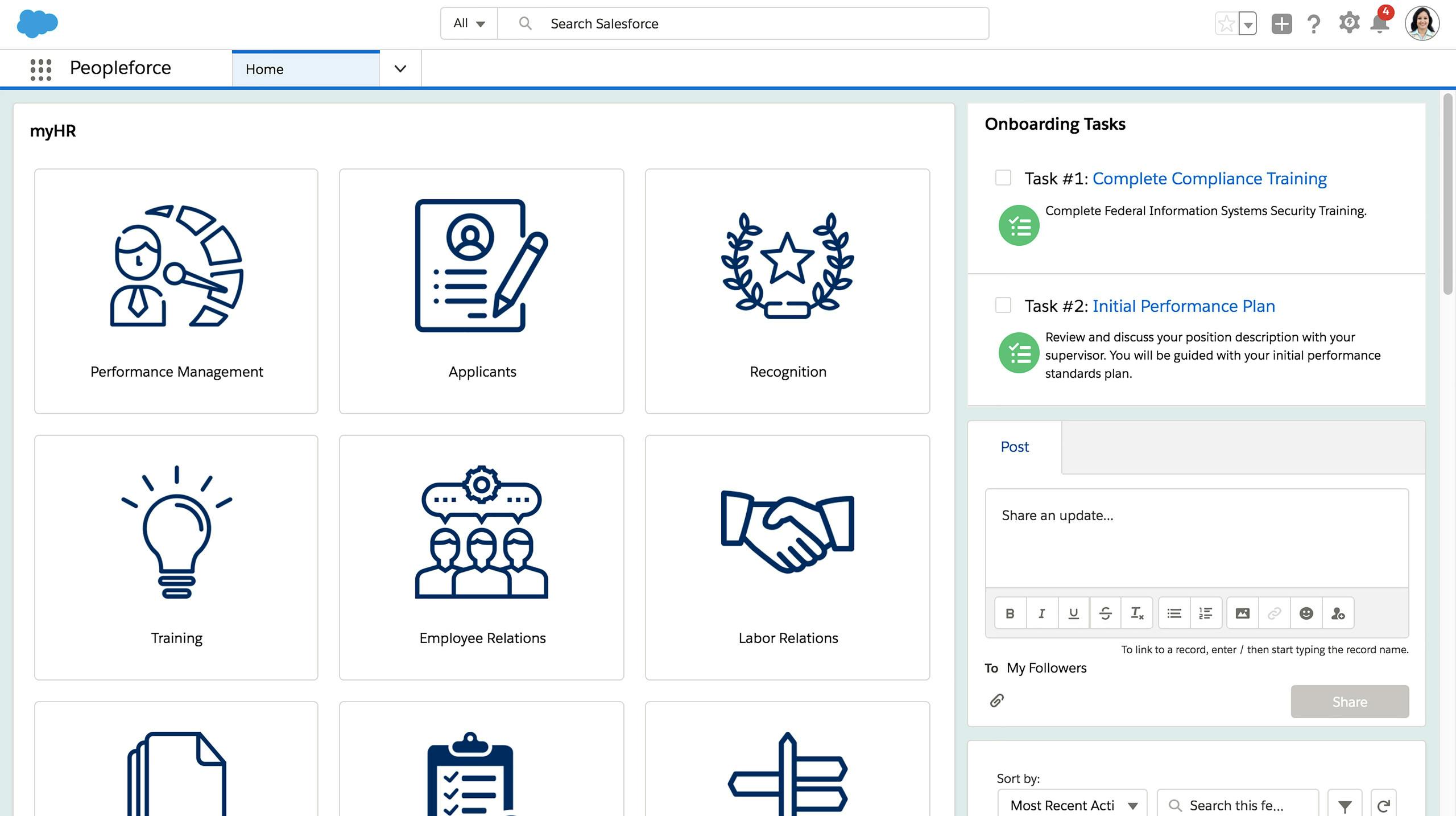Open the documents tile icon
Screen dimensions: 1456x816
(x=176, y=774)
